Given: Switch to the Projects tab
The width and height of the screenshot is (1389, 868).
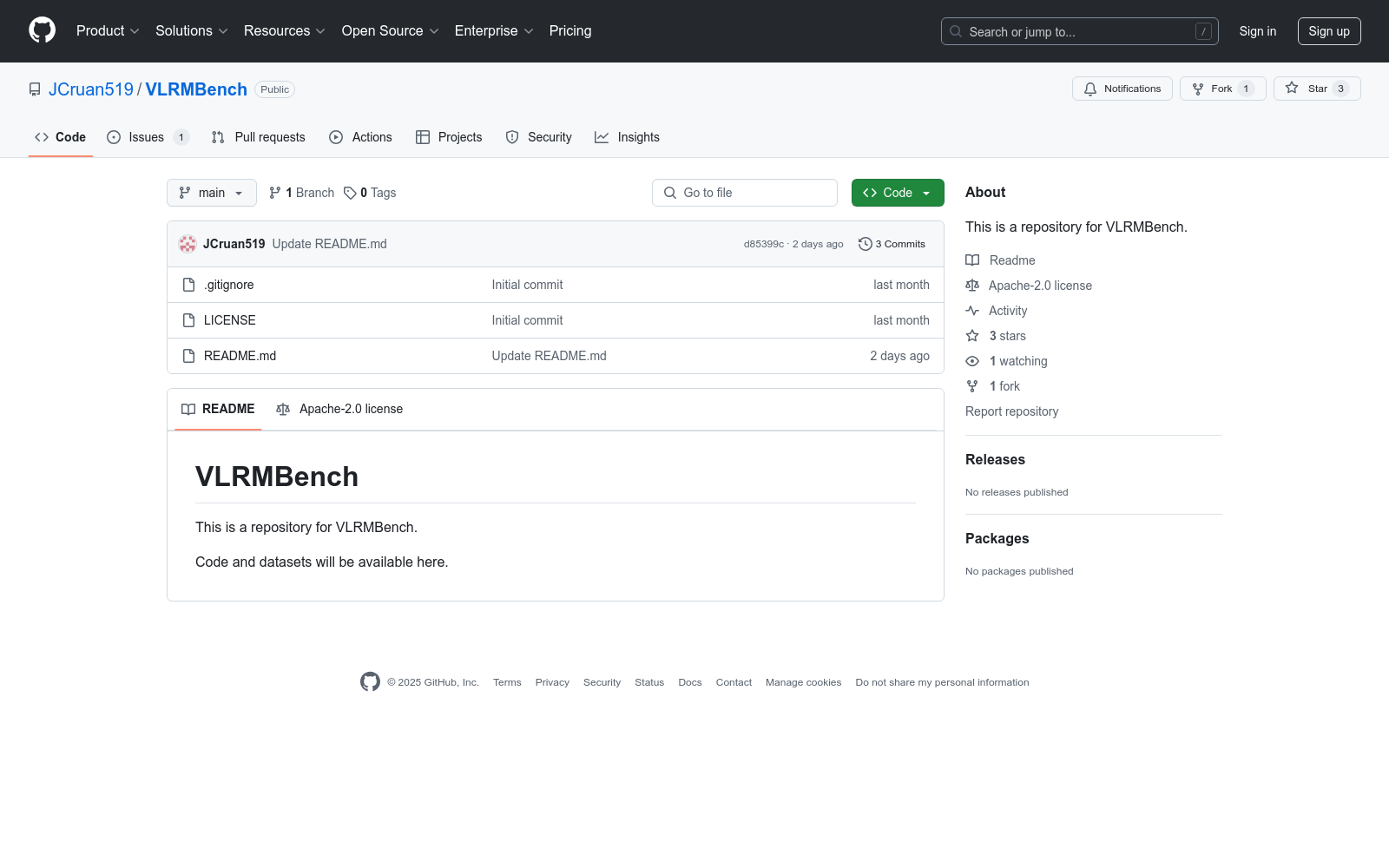Looking at the screenshot, I should [x=449, y=137].
